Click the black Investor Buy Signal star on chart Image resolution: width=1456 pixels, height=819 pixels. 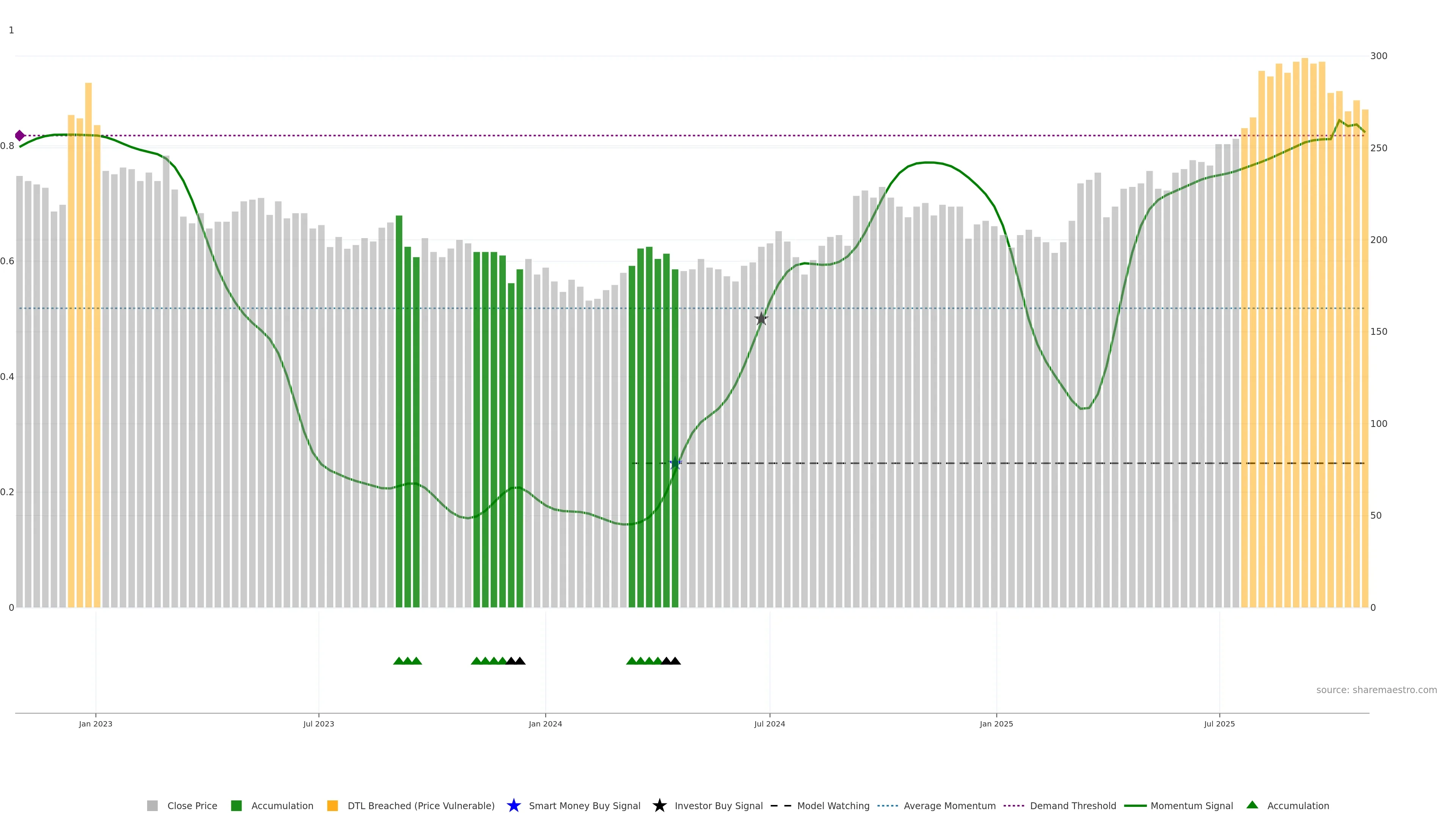(761, 319)
